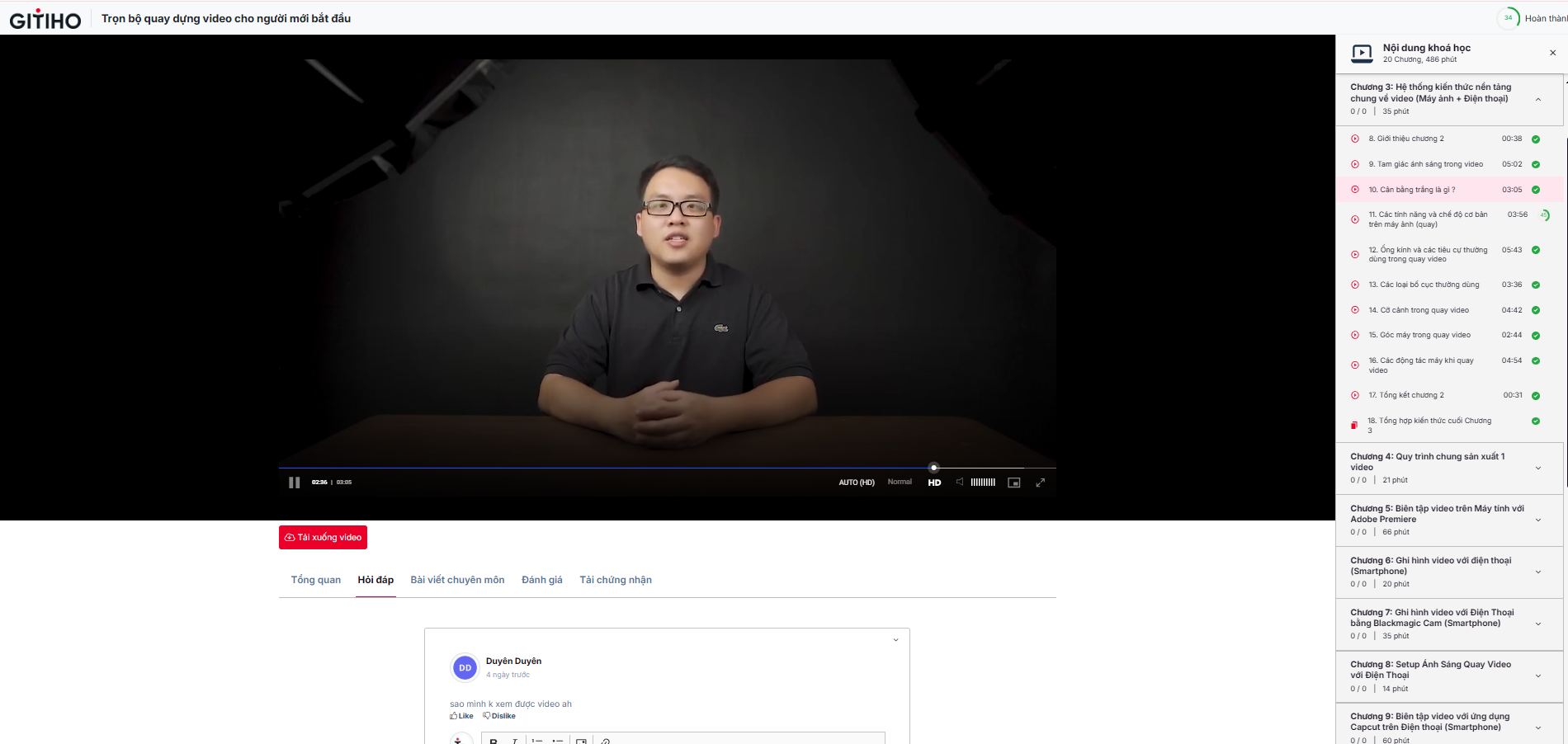Open AUTO (HD) quality selector
1568x744 pixels.
coord(857,483)
